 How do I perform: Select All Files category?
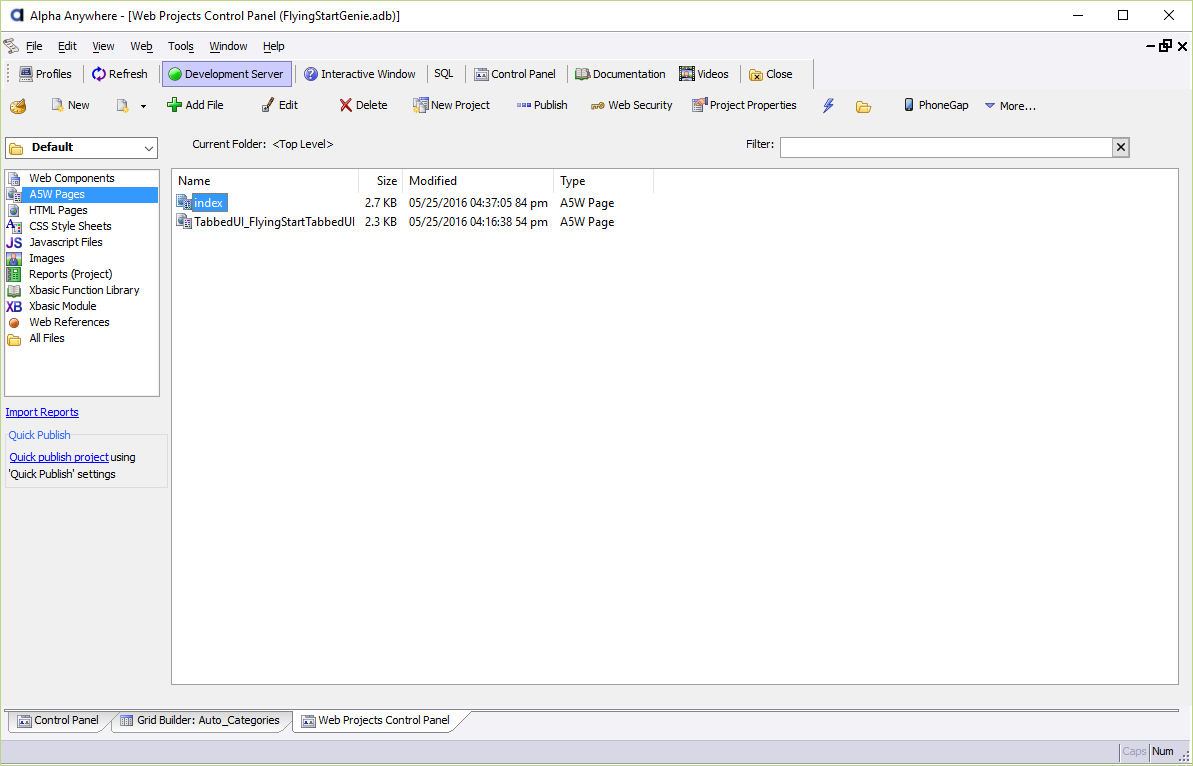(x=46, y=338)
